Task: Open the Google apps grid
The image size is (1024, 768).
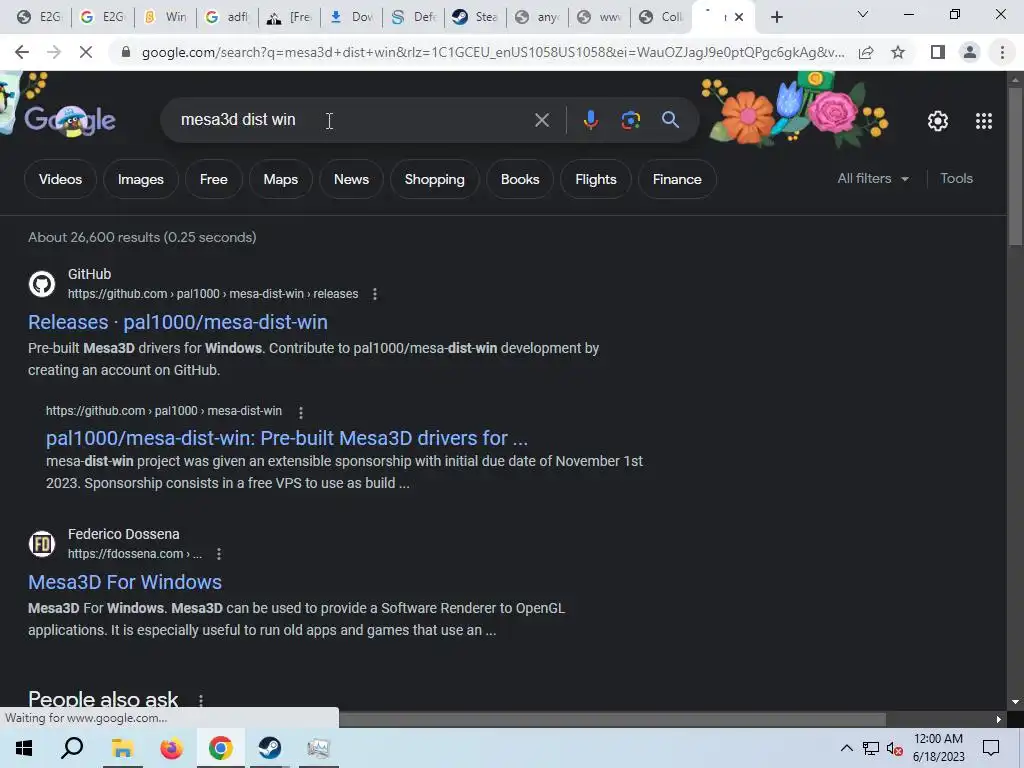Action: 984,121
